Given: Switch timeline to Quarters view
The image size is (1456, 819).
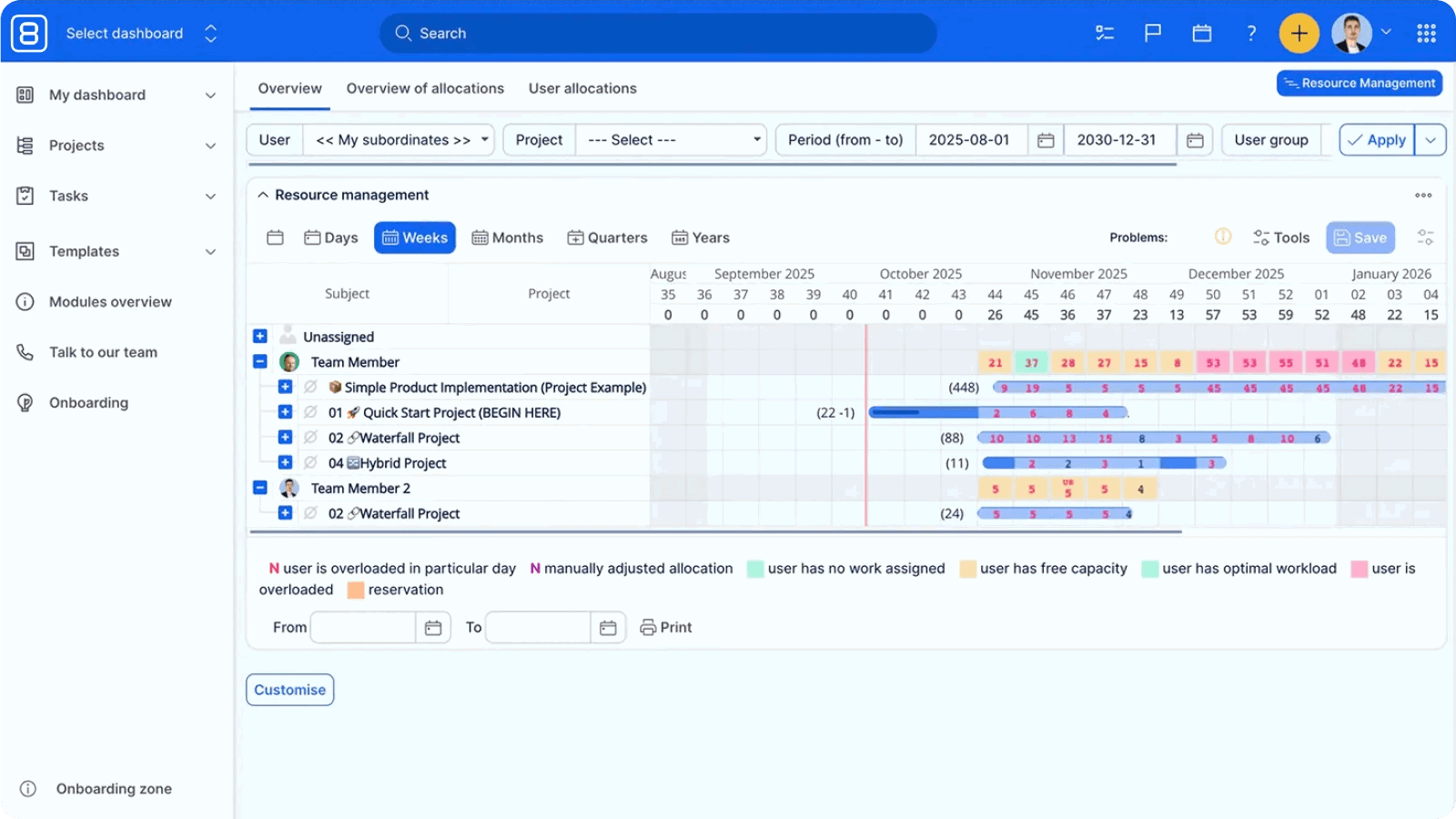Looking at the screenshot, I should [x=607, y=238].
